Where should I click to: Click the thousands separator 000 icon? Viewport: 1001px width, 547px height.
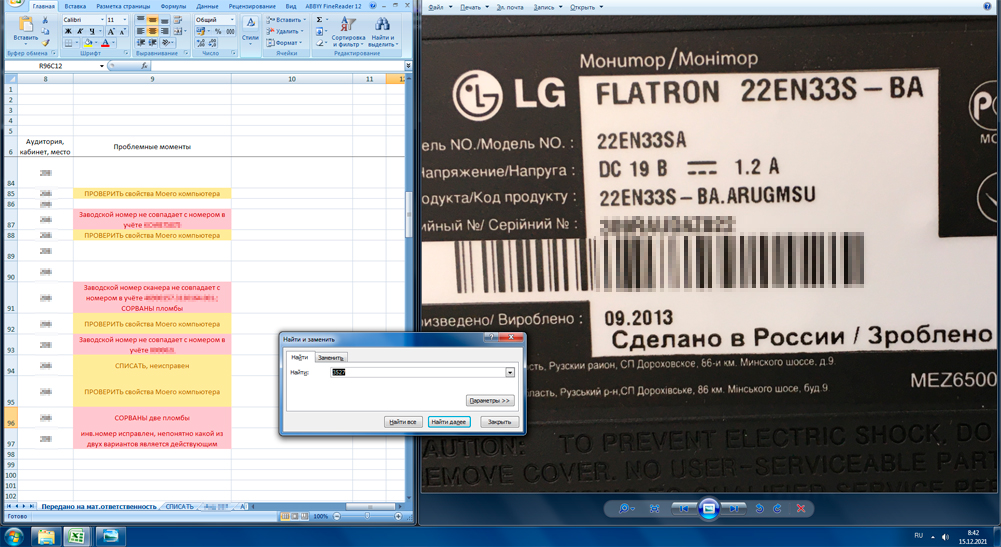click(x=230, y=31)
